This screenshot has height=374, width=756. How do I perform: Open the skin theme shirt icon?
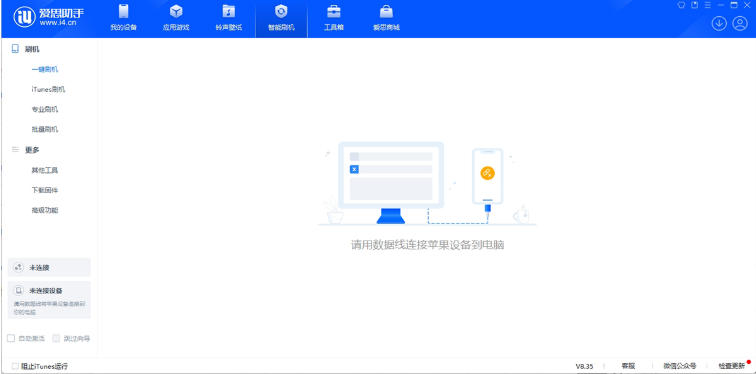click(x=681, y=5)
